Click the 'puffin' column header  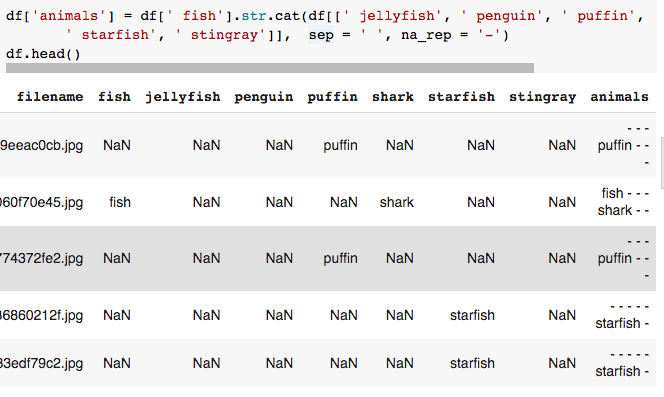tap(332, 97)
